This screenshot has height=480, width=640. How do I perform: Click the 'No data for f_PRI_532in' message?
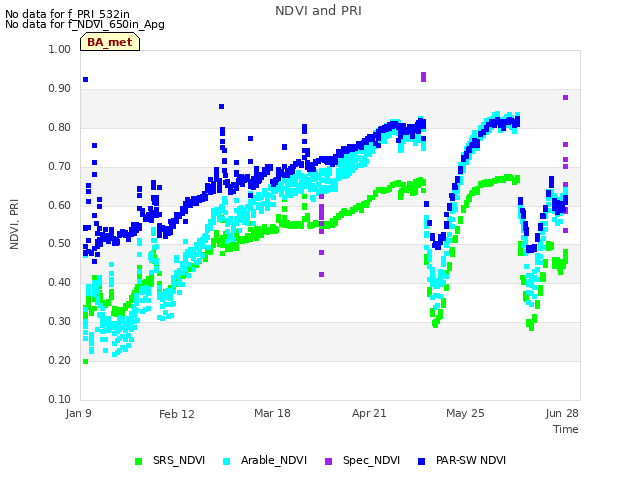[x=67, y=14]
